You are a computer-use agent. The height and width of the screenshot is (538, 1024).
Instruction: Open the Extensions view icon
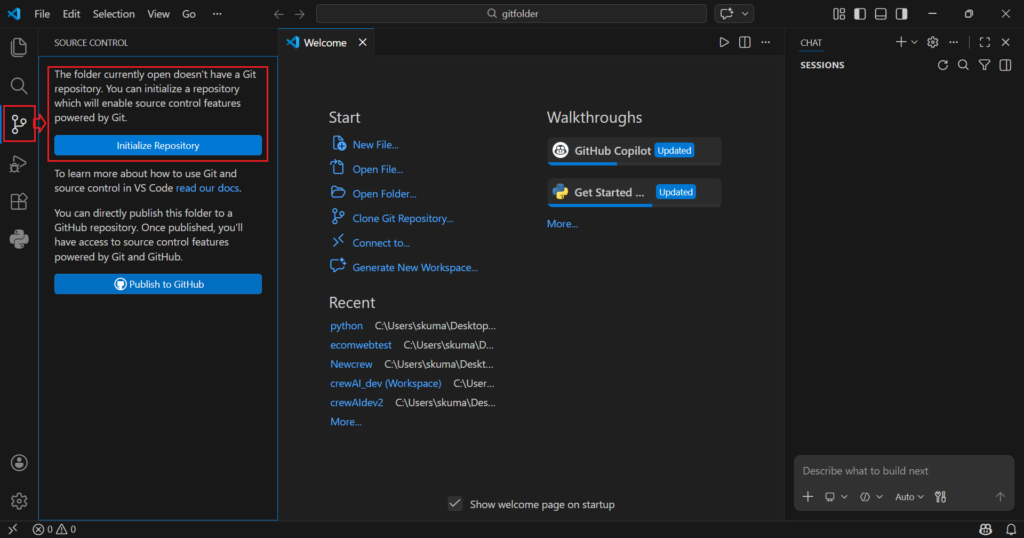coord(18,201)
